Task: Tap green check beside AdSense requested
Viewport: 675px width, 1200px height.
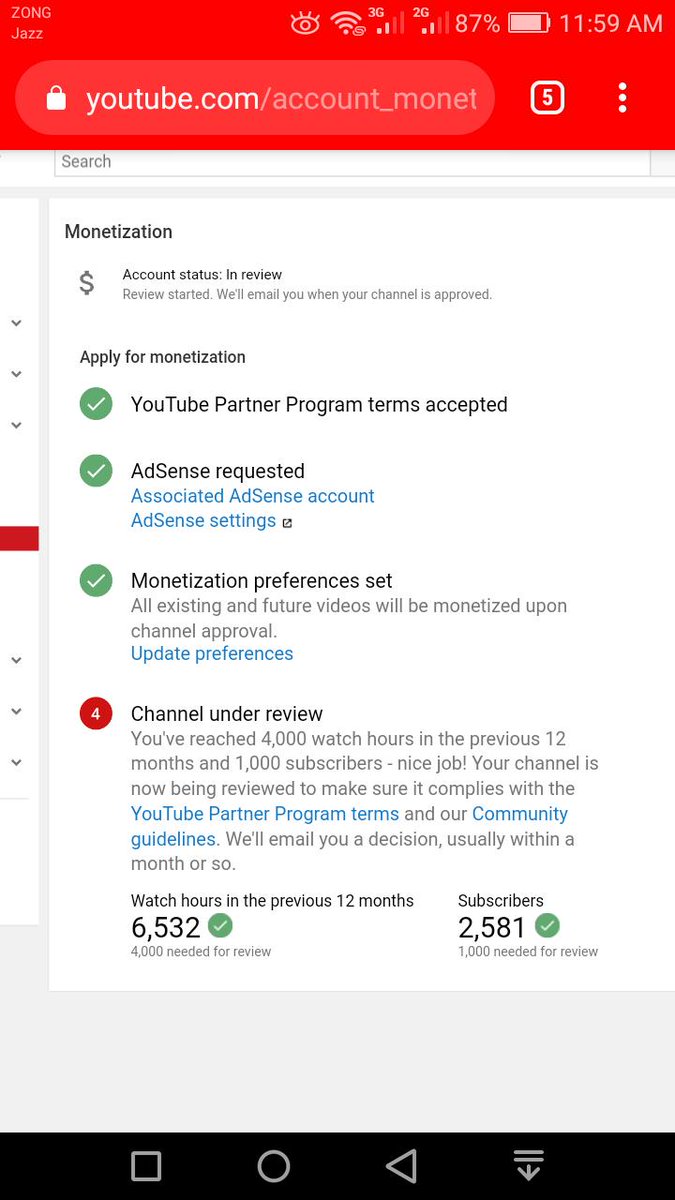Action: (96, 471)
